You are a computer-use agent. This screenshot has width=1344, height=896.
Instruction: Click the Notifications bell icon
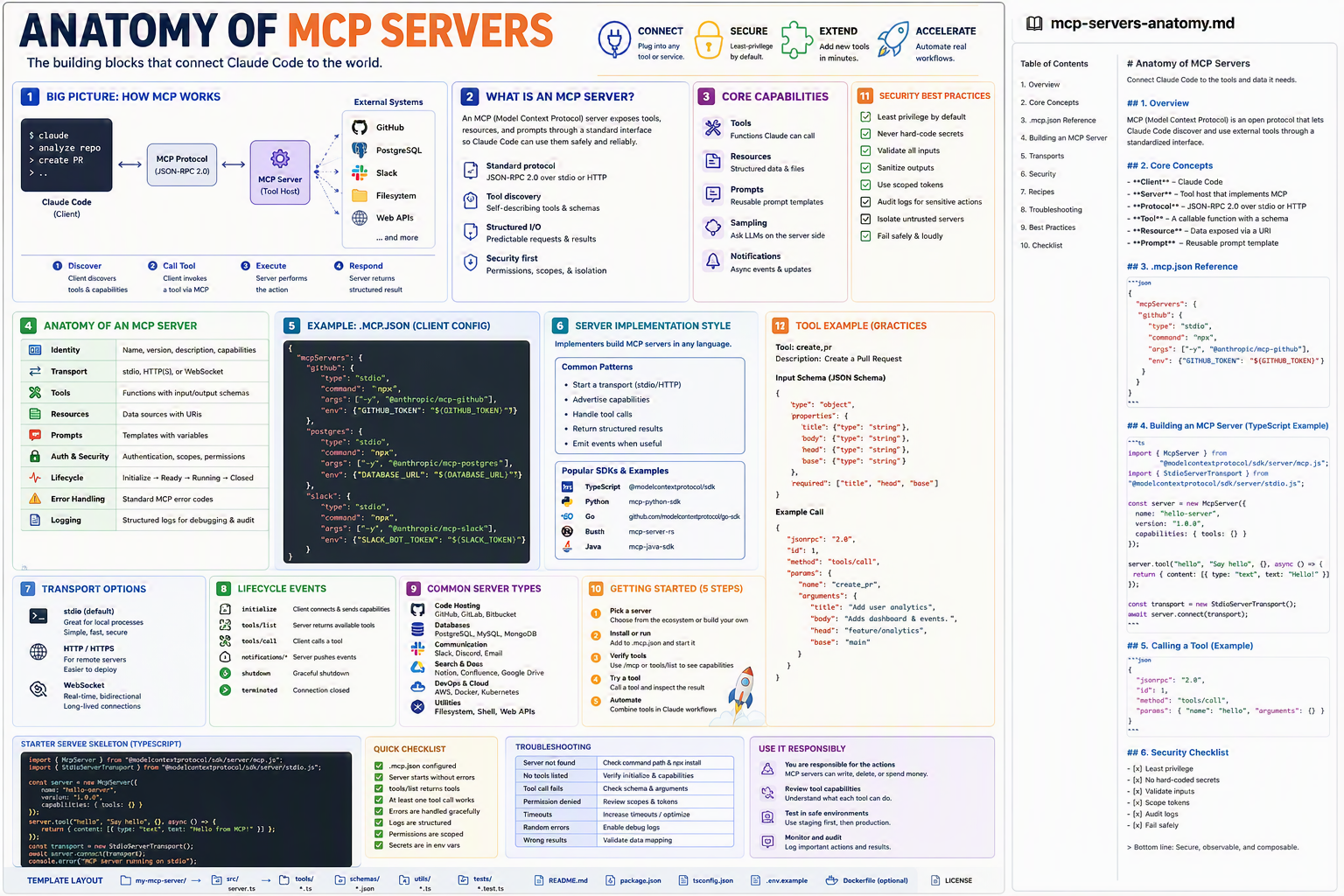(713, 262)
